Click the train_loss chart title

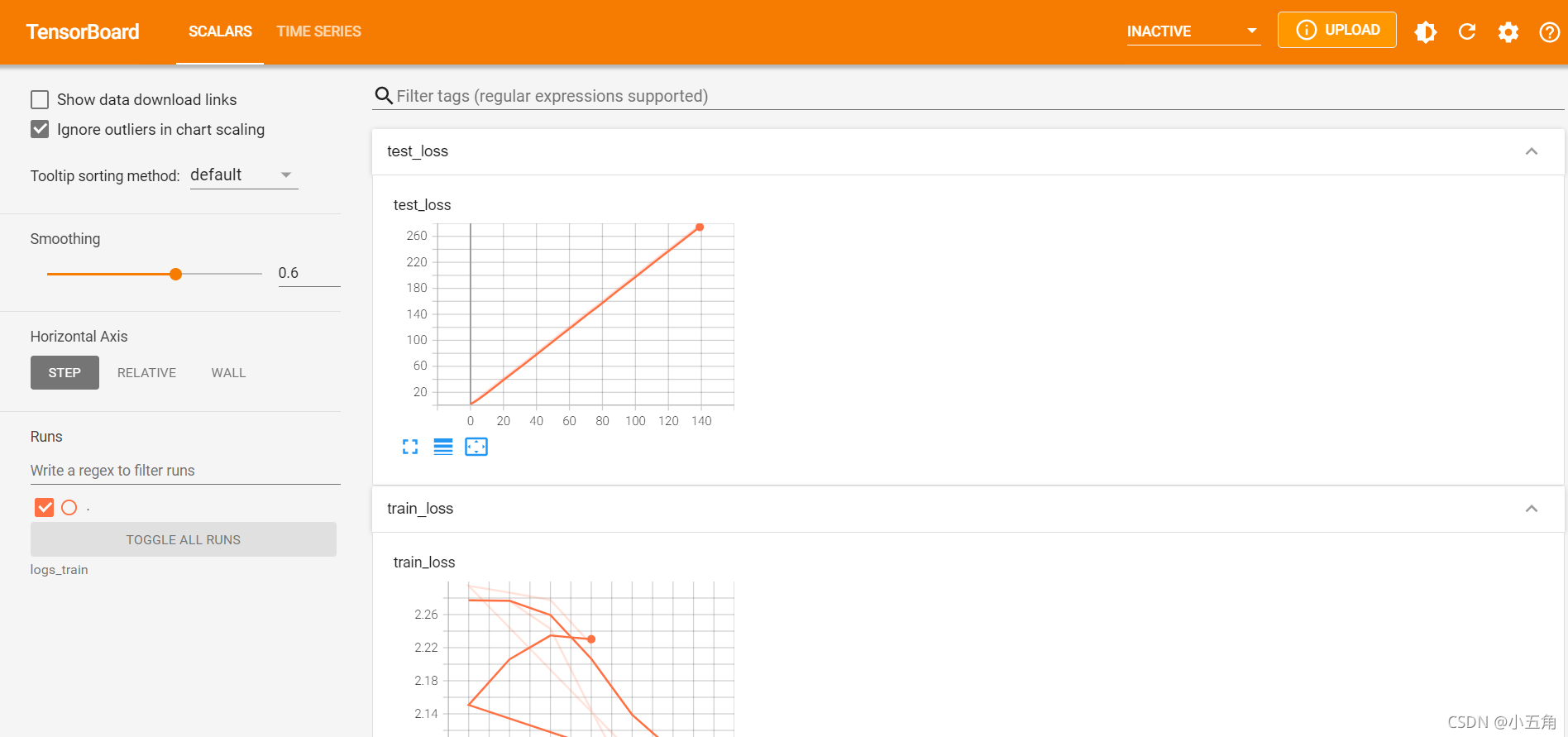tap(424, 562)
